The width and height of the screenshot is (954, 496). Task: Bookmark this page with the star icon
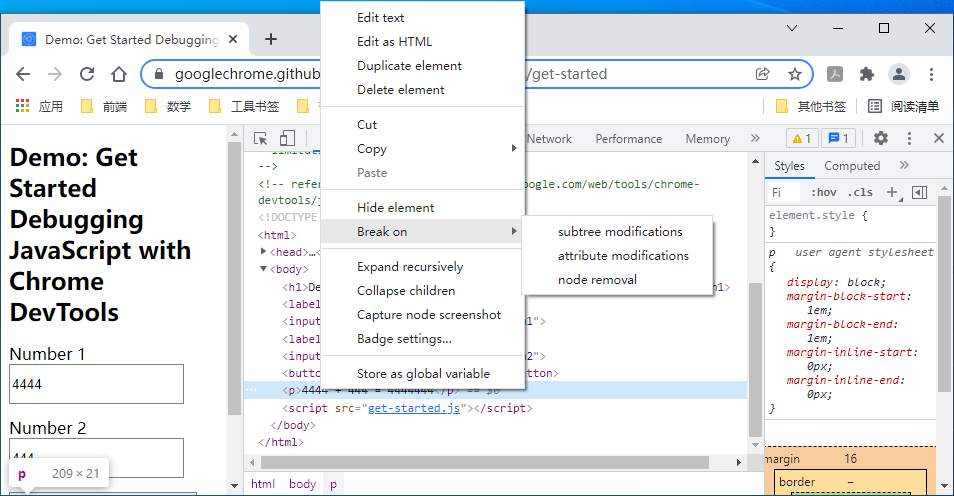[795, 74]
